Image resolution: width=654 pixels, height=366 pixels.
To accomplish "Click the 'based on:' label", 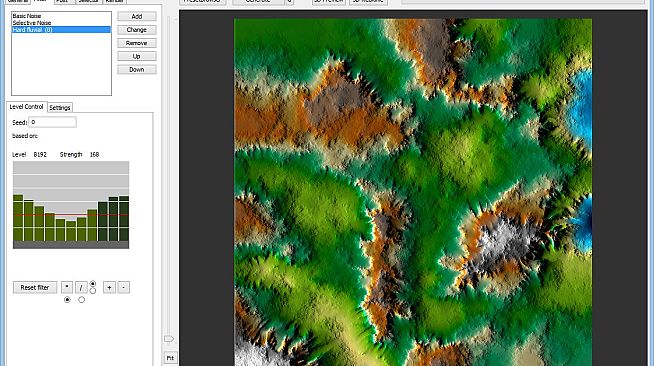I will coord(25,136).
